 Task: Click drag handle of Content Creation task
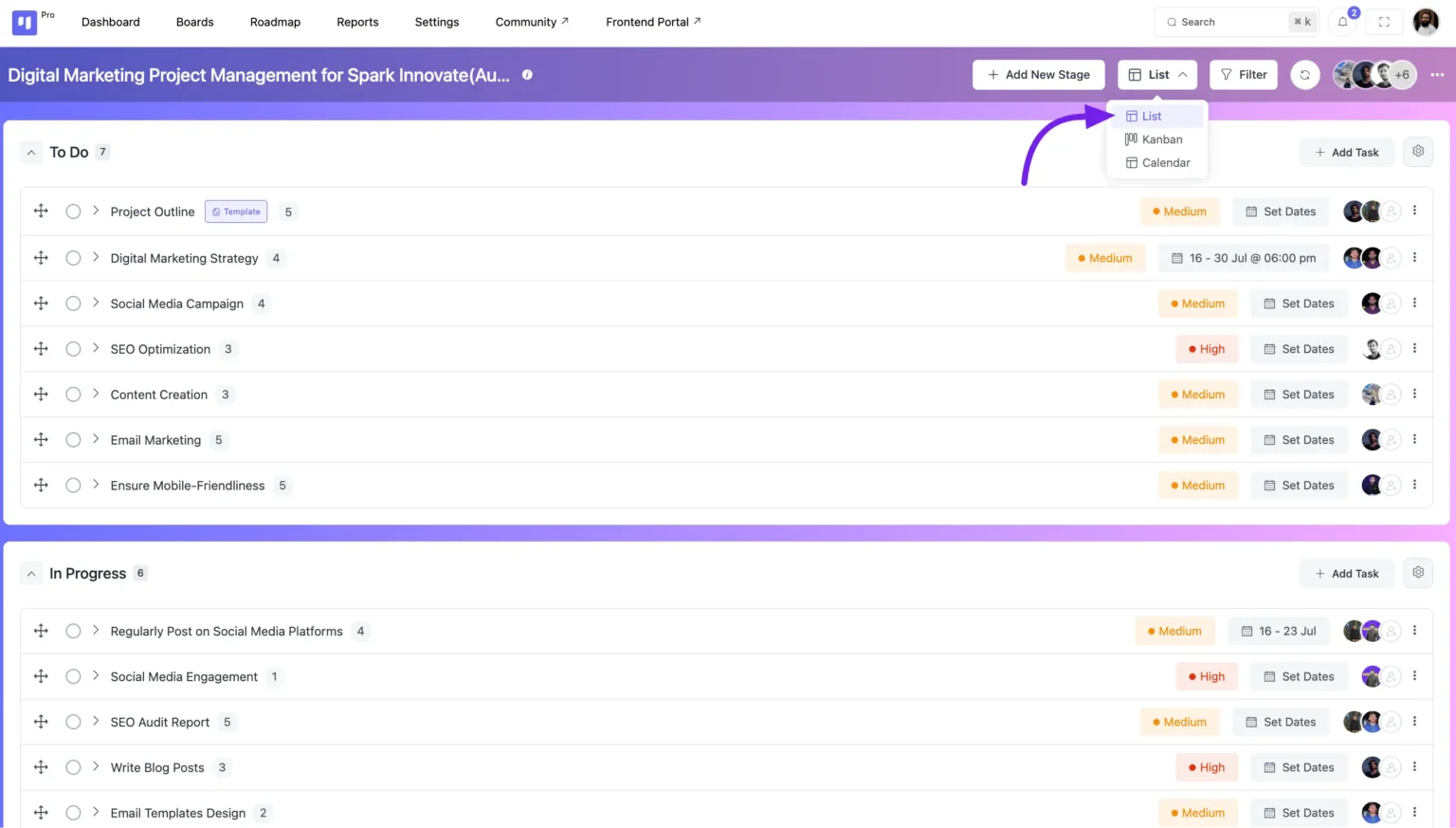click(41, 395)
